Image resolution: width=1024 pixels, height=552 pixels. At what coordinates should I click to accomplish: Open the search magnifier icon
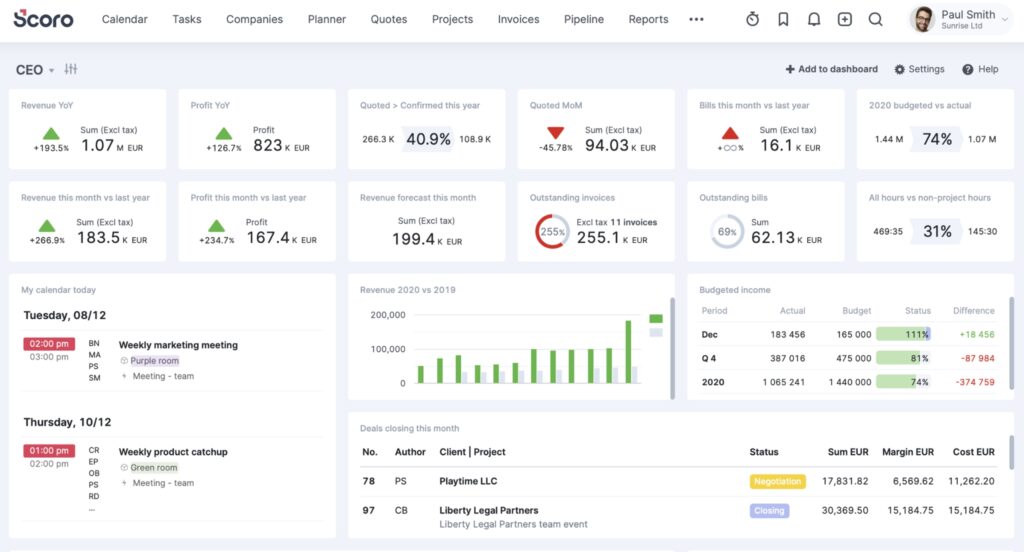[x=875, y=19]
